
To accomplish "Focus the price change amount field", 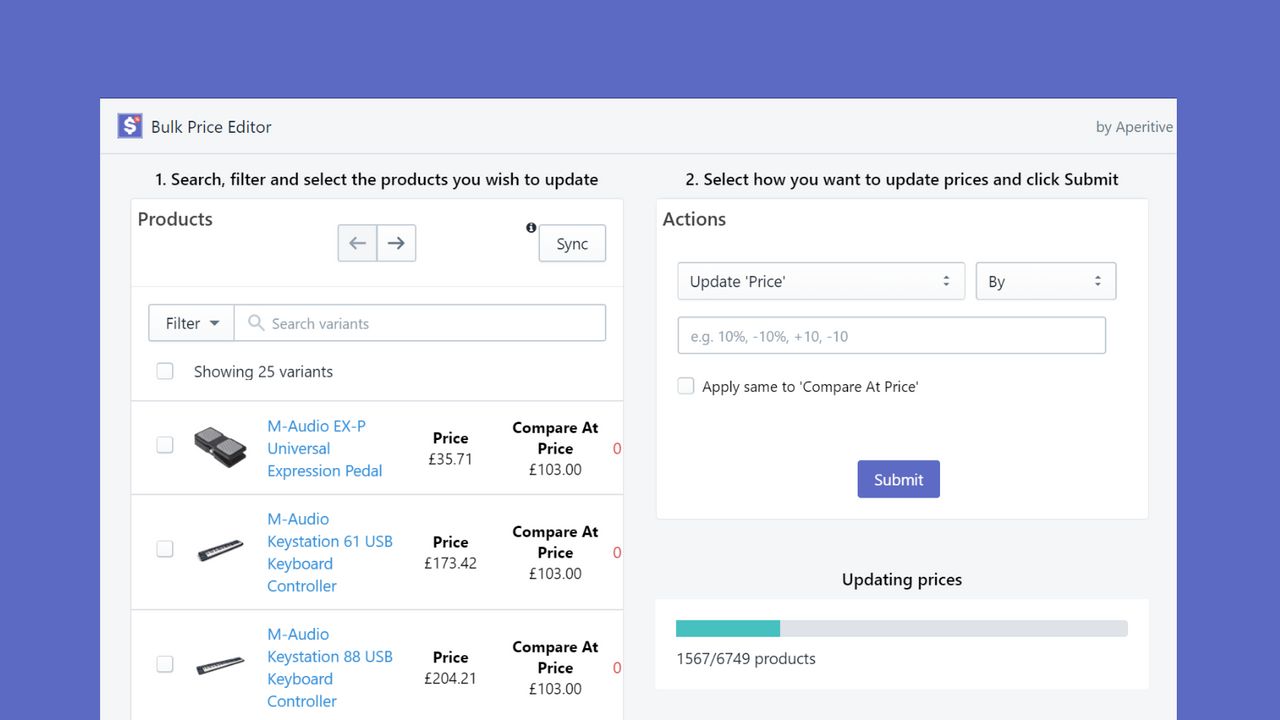I will click(891, 336).
